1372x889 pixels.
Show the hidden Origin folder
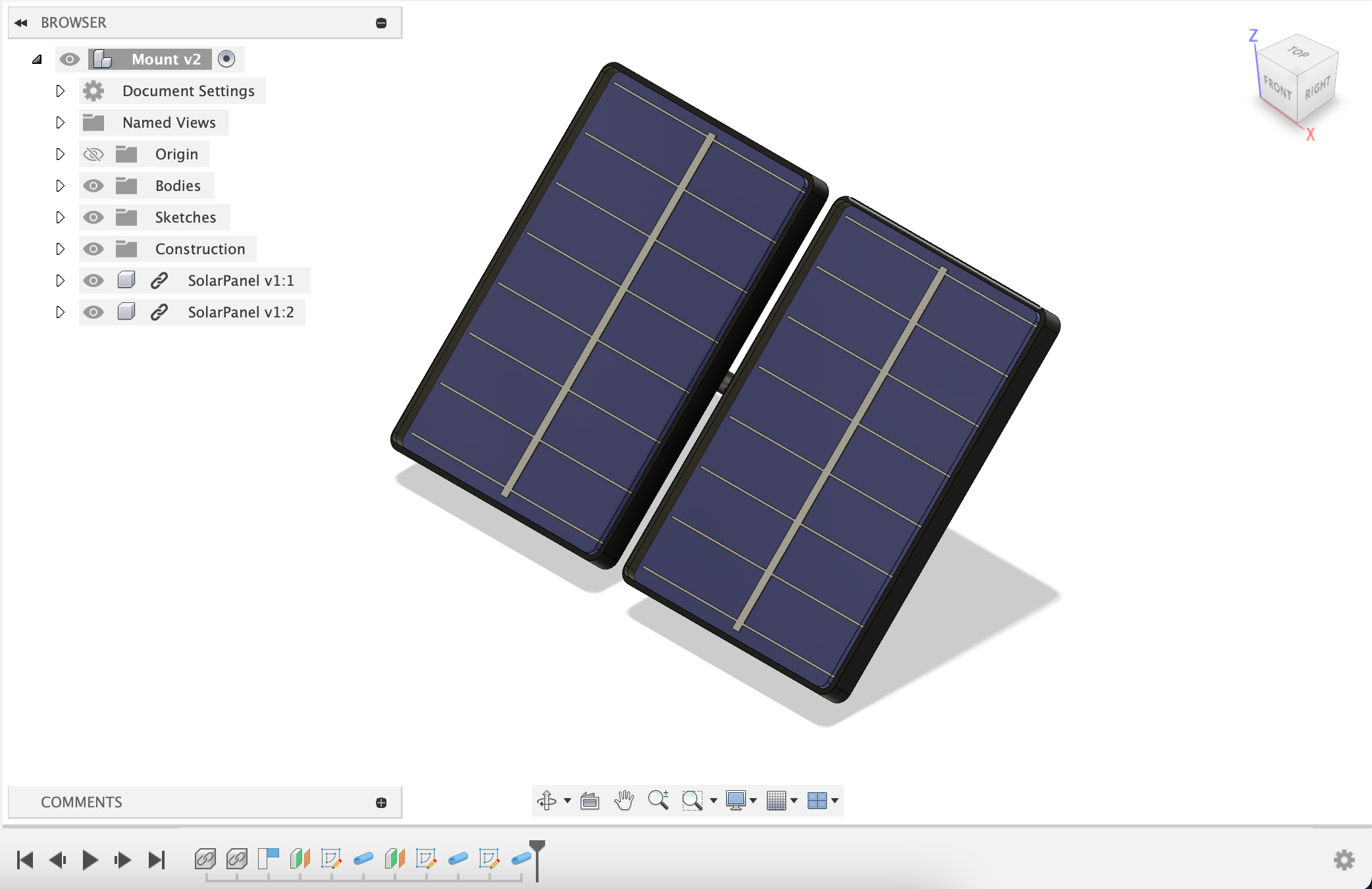(x=93, y=154)
